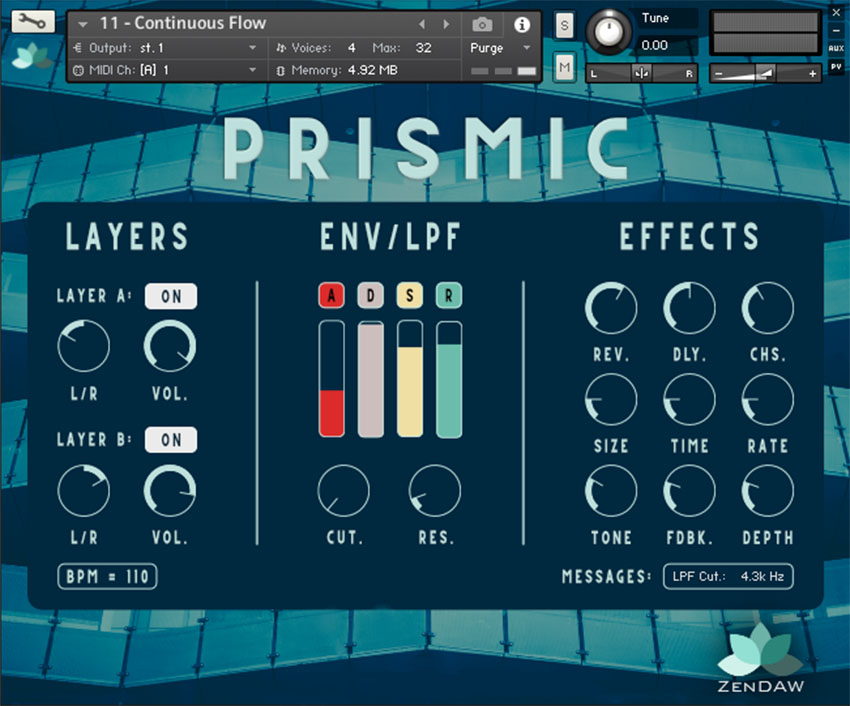Click the camera snapshot icon
850x706 pixels.
click(482, 24)
